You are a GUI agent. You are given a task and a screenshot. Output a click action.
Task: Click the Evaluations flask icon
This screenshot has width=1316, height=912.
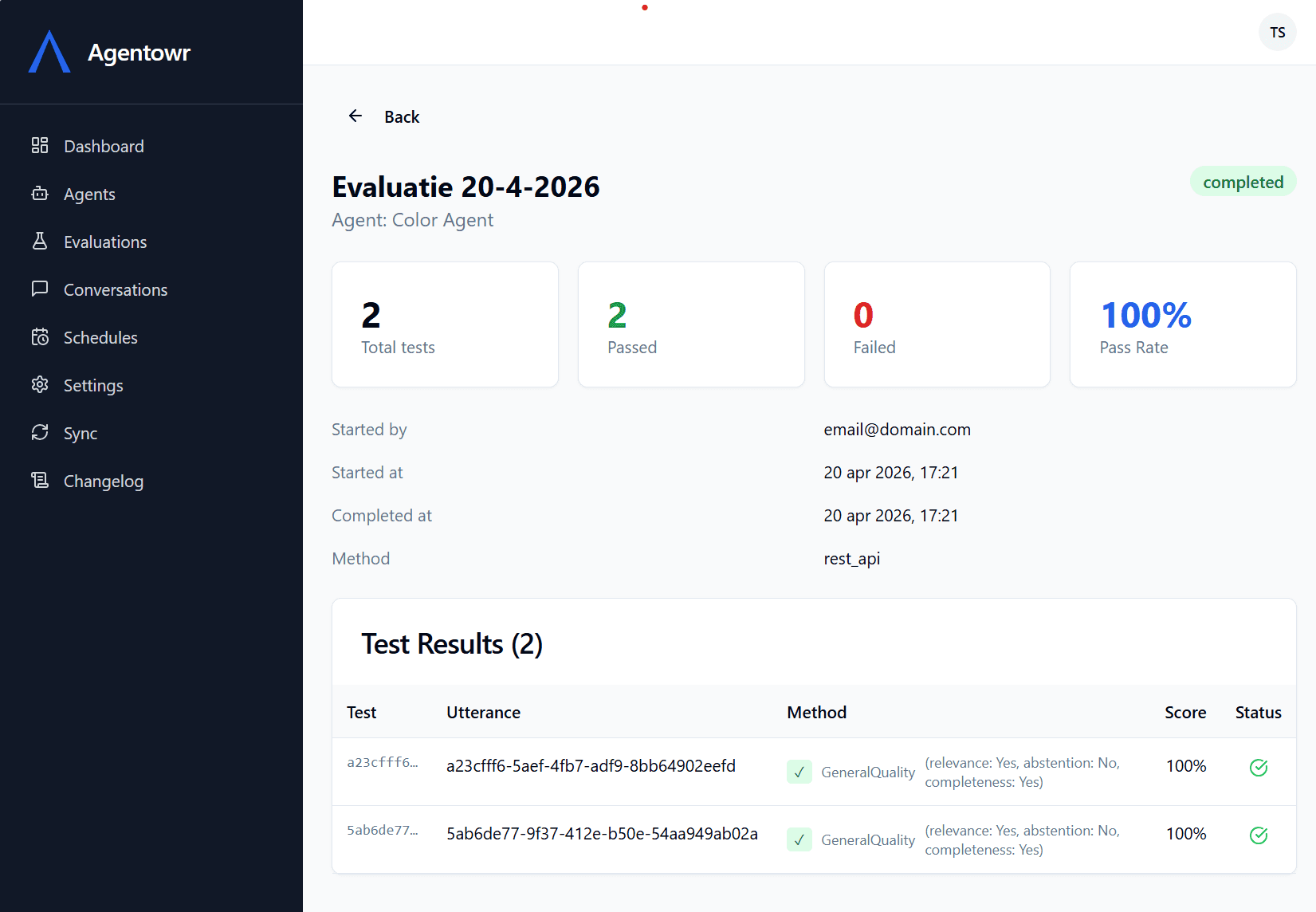click(x=40, y=241)
